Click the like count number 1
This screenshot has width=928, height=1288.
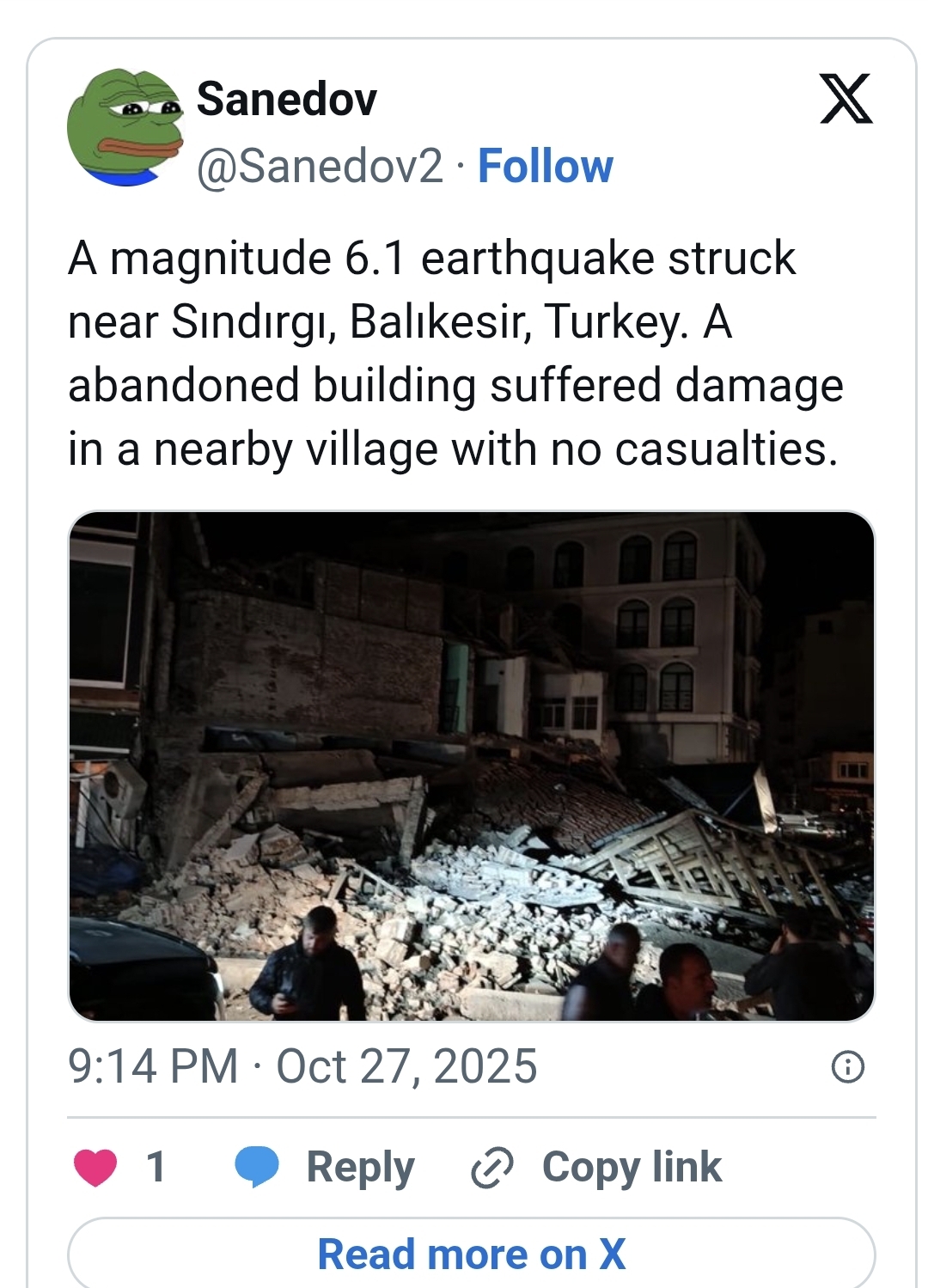click(156, 1167)
